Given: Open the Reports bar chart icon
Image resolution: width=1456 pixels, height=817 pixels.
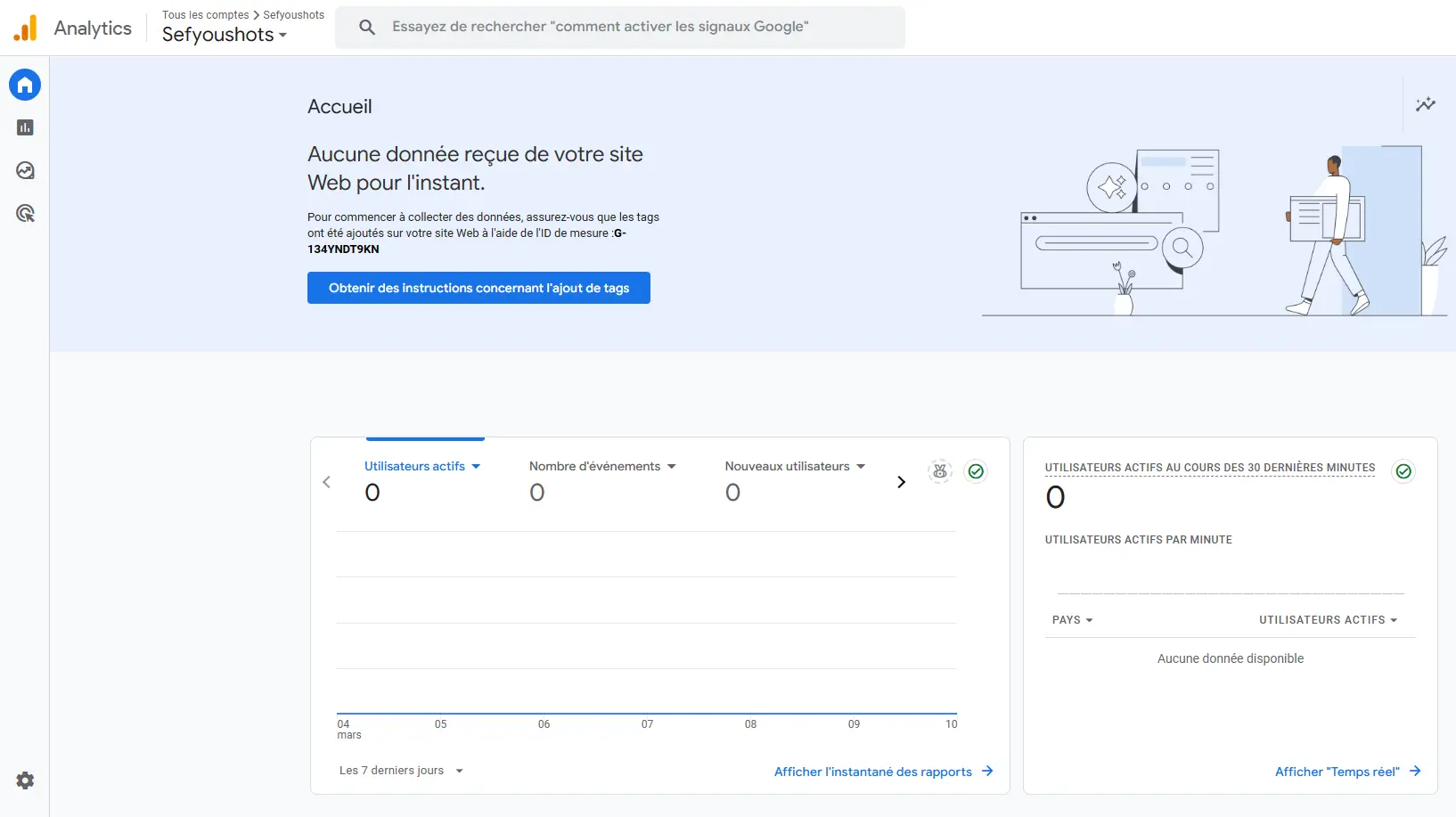Looking at the screenshot, I should click(25, 127).
